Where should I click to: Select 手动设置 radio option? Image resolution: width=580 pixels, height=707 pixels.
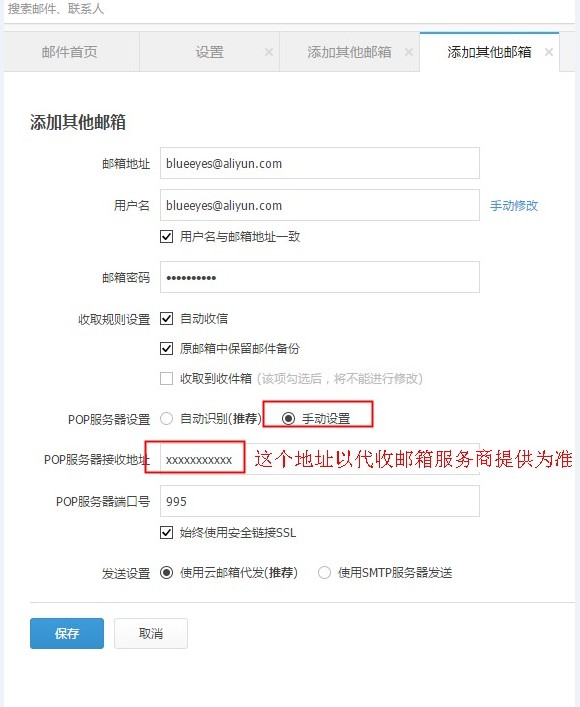[x=289, y=419]
